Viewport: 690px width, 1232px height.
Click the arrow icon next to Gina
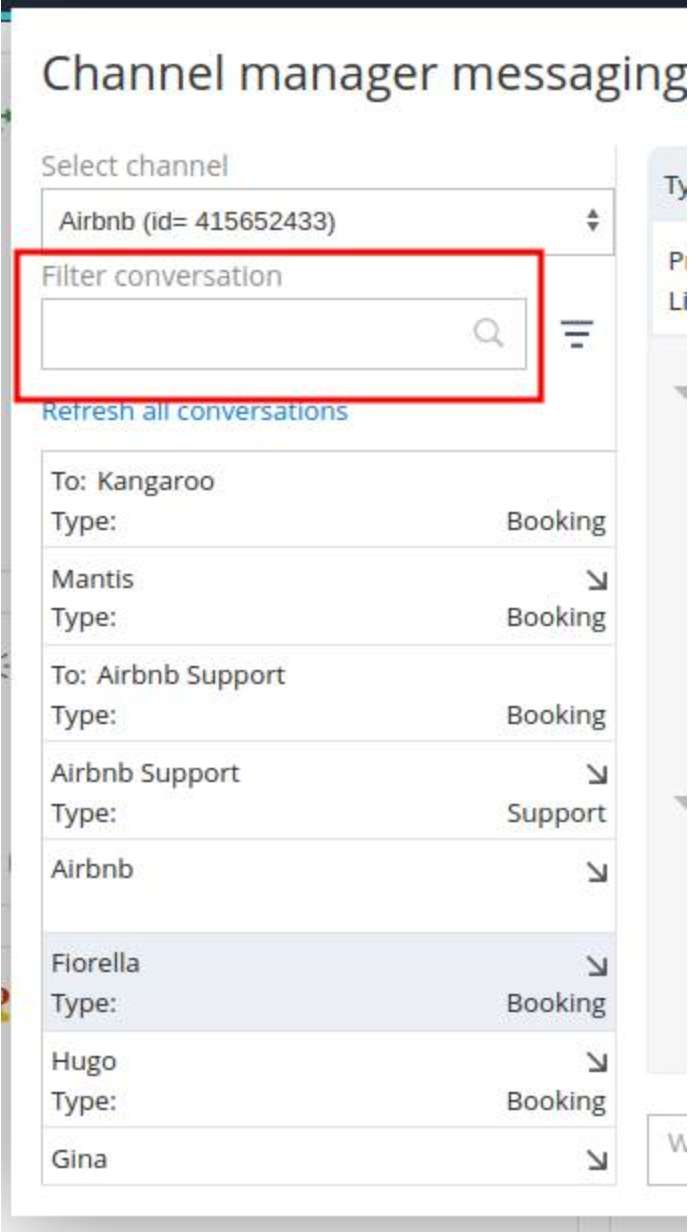597,1160
